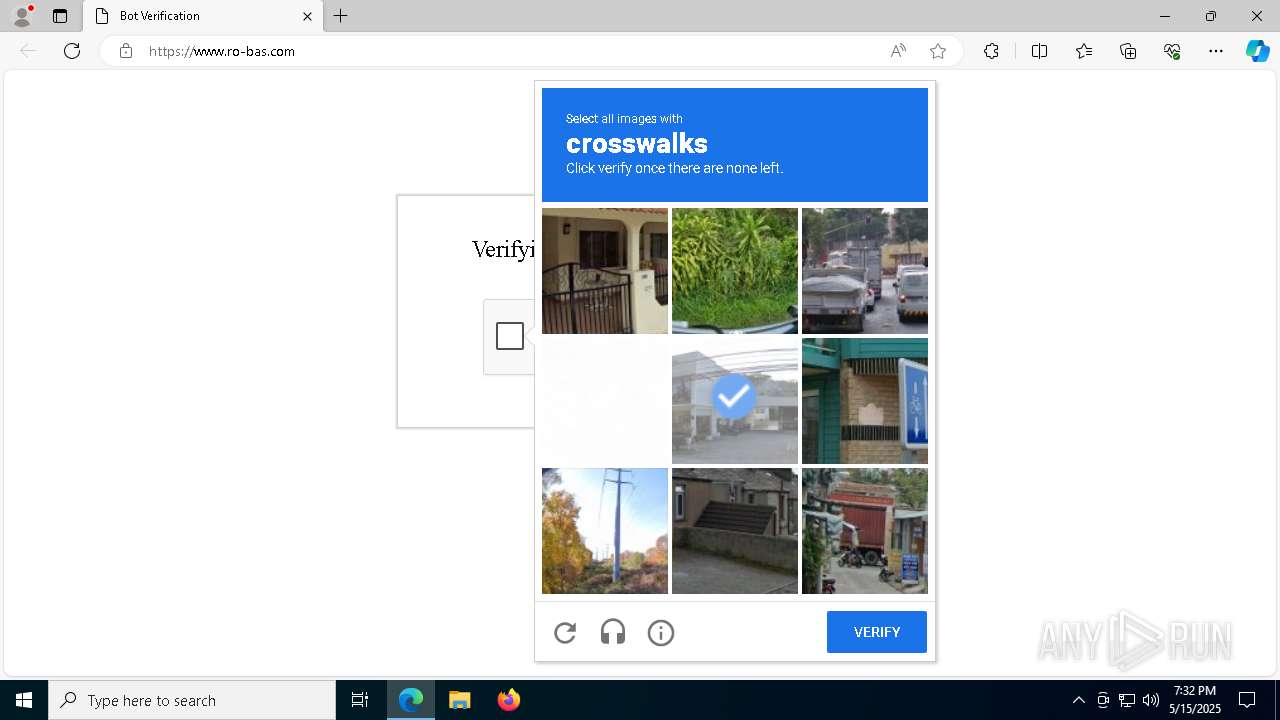Click the browser back arrow
Image resolution: width=1280 pixels, height=720 pixels.
click(28, 51)
